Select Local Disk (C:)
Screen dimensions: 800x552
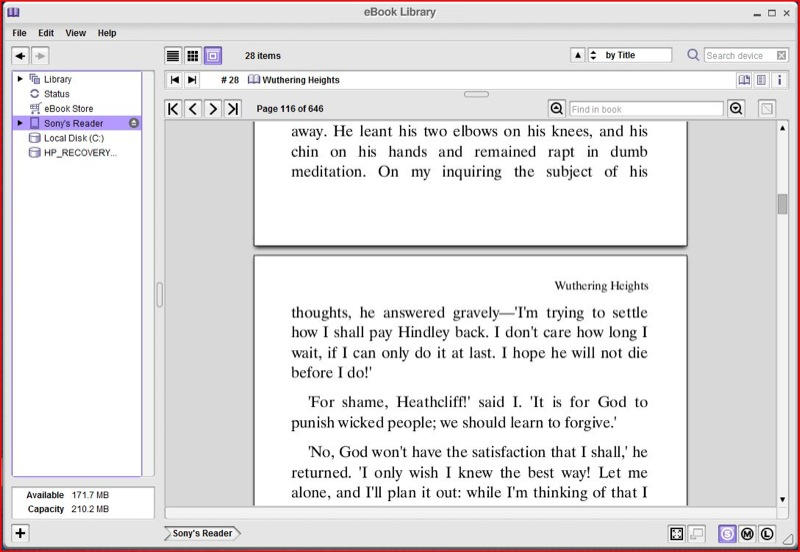[x=74, y=138]
